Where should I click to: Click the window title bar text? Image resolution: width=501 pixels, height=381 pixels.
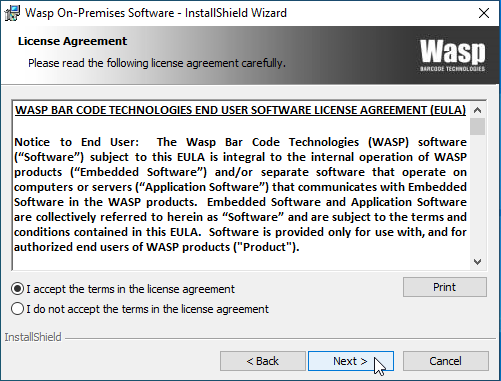click(156, 13)
